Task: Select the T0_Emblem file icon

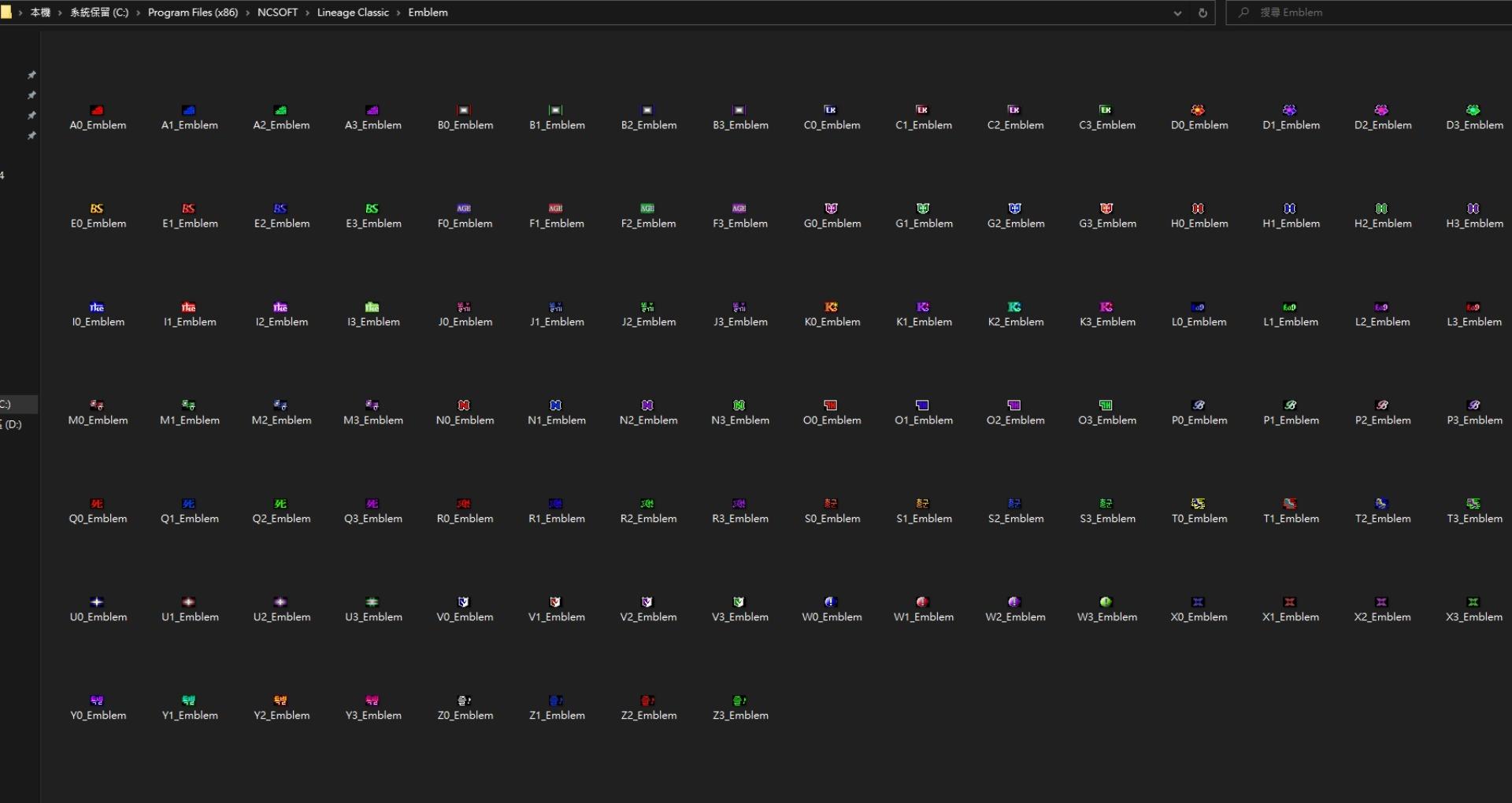Action: tap(1198, 504)
